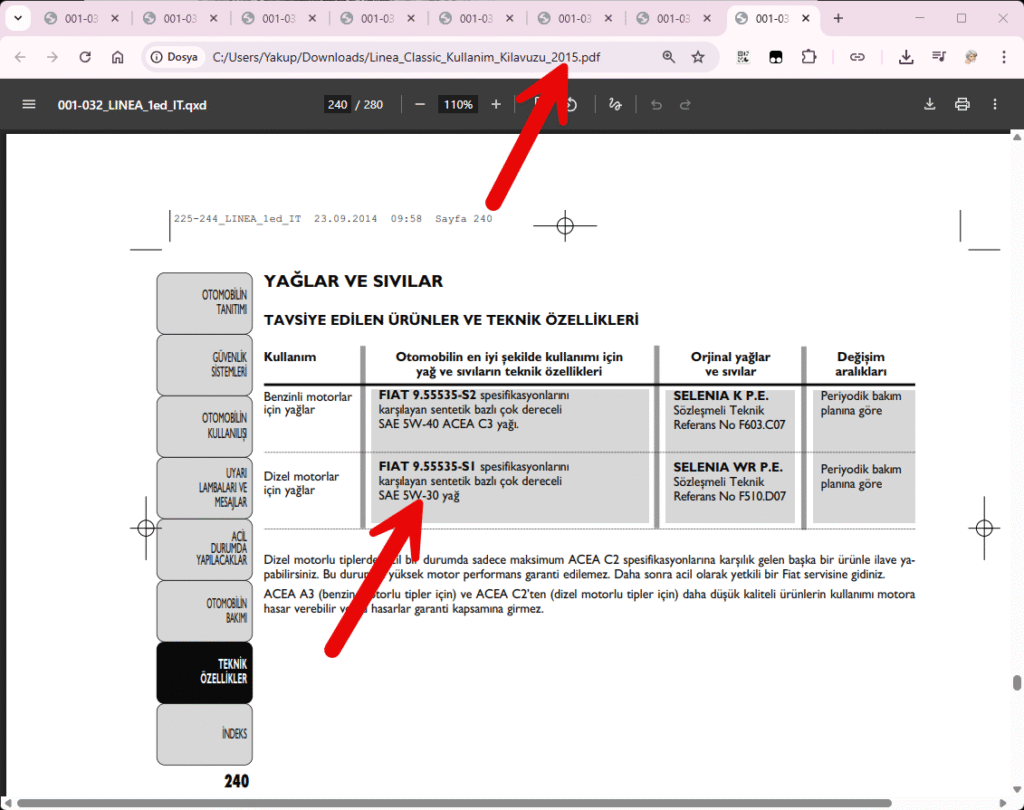This screenshot has height=810, width=1024.
Task: Select the PDF annotation draw tool
Action: [x=616, y=105]
